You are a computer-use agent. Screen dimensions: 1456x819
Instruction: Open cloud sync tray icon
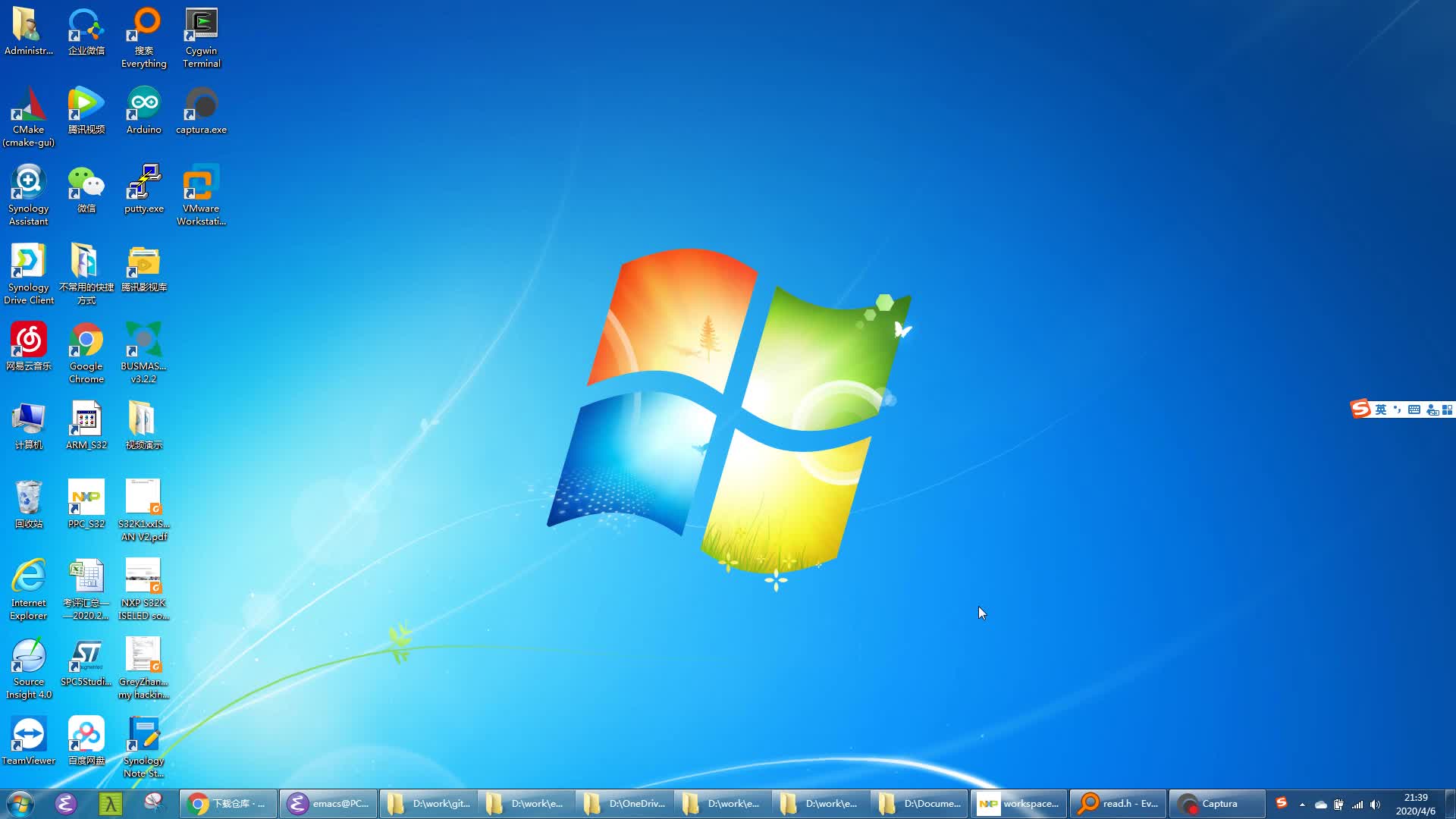click(1320, 805)
